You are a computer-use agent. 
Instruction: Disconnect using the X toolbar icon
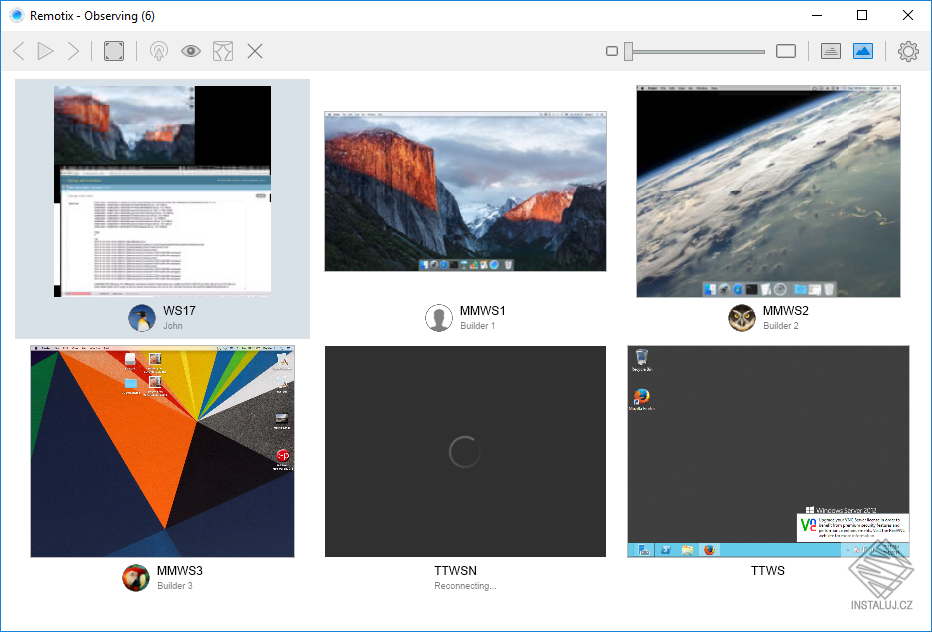[x=255, y=51]
